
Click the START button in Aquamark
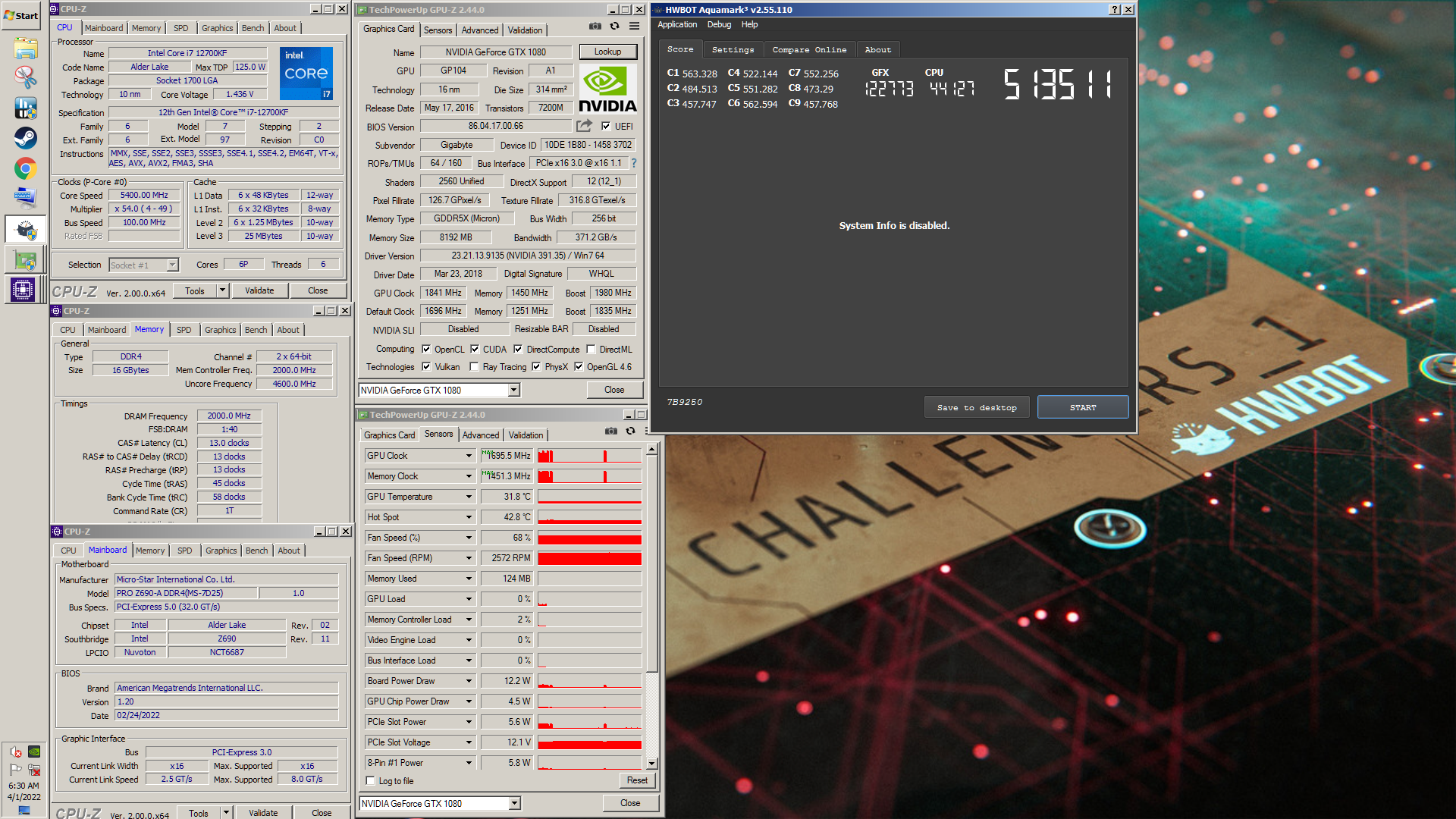pos(1083,407)
